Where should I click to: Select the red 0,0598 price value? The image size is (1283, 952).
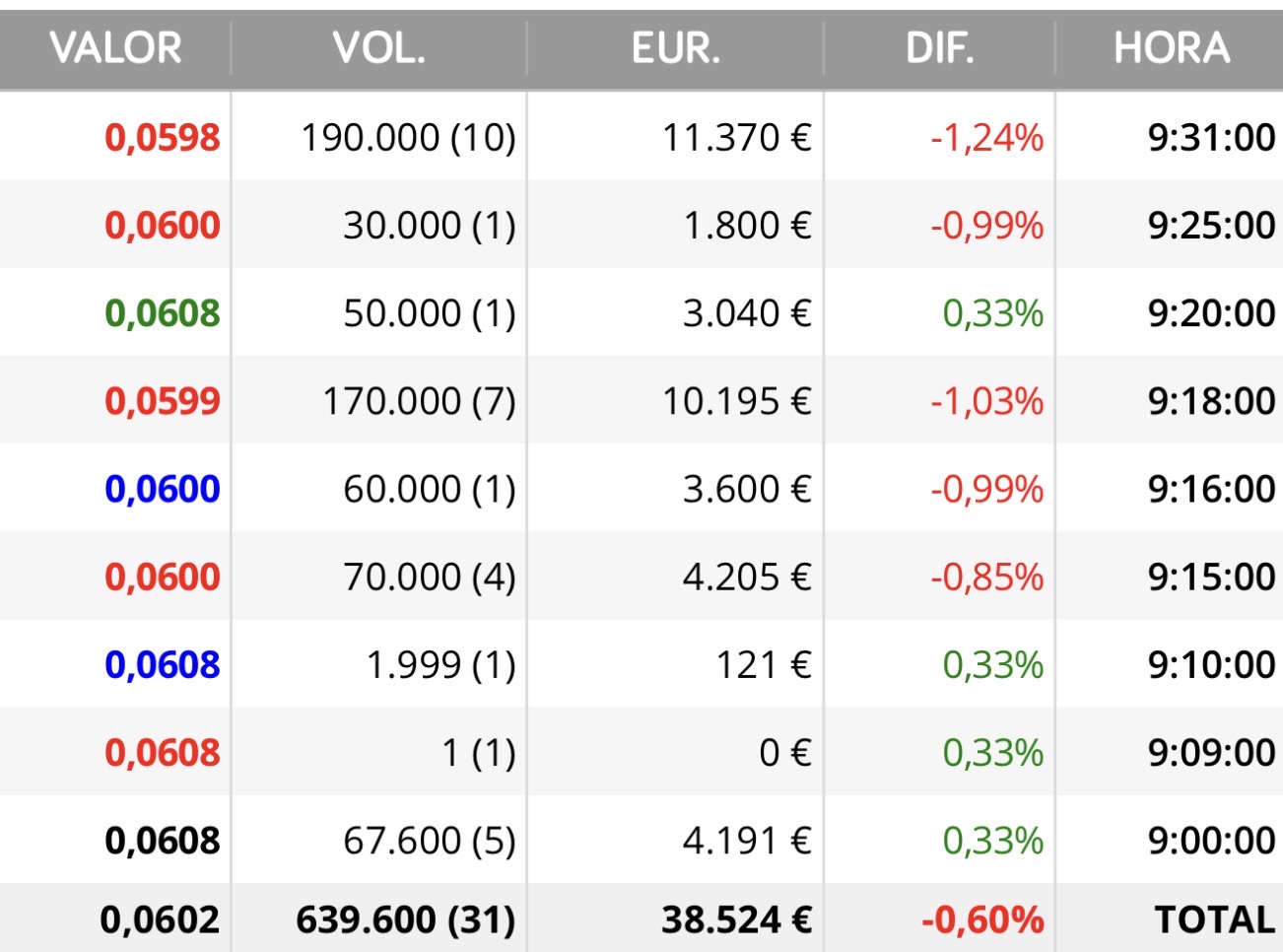163,137
